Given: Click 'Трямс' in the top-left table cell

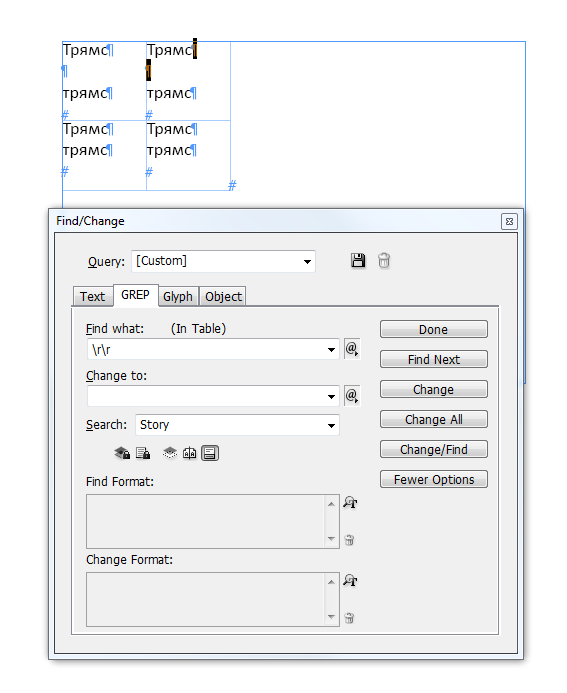Looking at the screenshot, I should (x=85, y=50).
